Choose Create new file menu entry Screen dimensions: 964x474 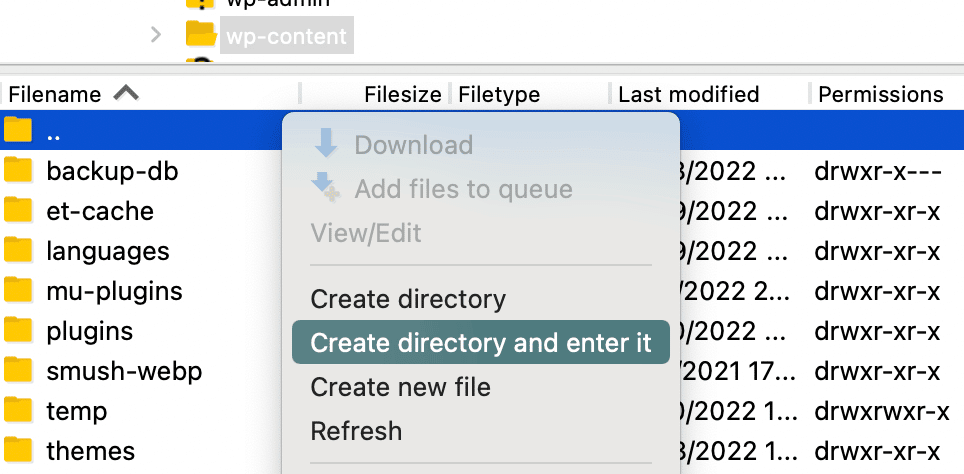[x=400, y=387]
